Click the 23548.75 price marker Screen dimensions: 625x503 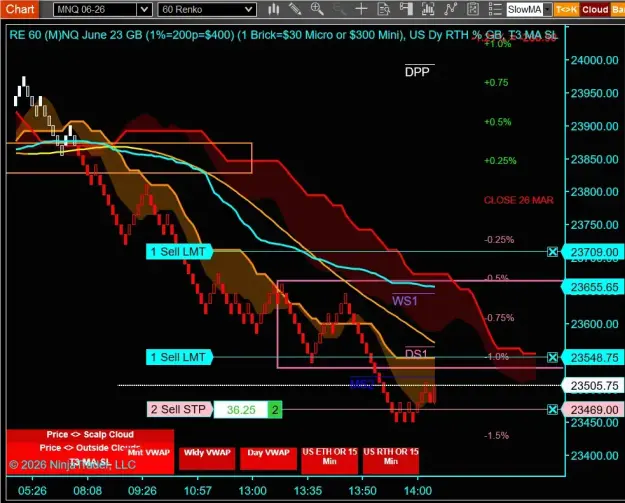pos(594,358)
